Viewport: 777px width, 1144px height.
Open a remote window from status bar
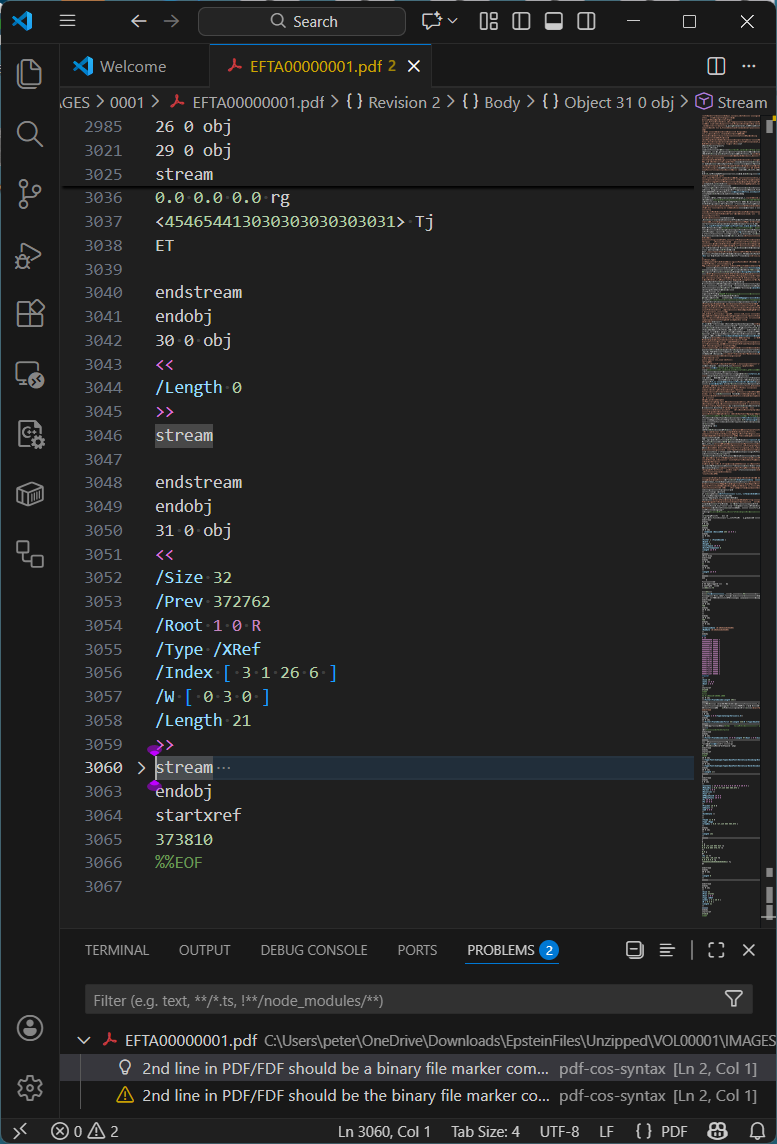click(x=20, y=1131)
